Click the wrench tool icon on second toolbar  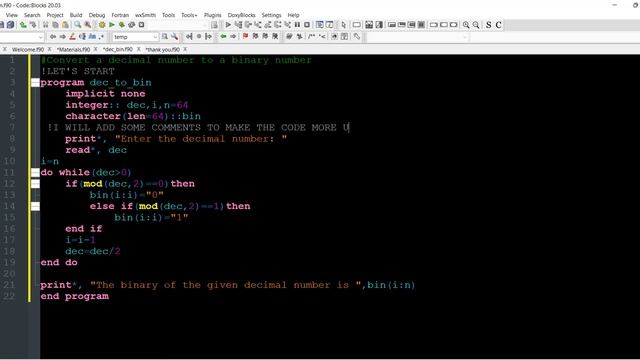[x=356, y=37]
